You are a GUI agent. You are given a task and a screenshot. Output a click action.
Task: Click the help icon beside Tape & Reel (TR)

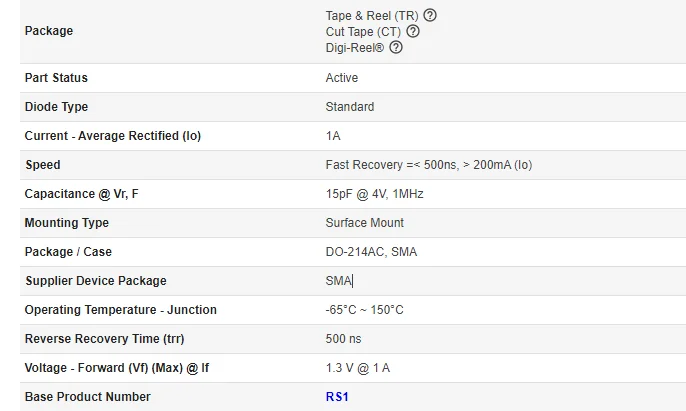(430, 15)
